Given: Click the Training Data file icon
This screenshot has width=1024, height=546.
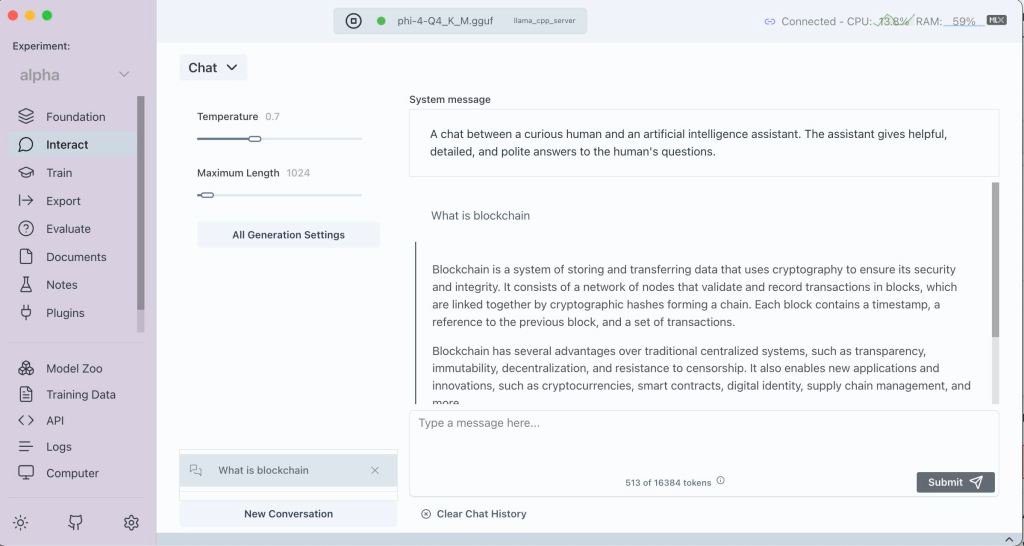Looking at the screenshot, I should tap(26, 394).
